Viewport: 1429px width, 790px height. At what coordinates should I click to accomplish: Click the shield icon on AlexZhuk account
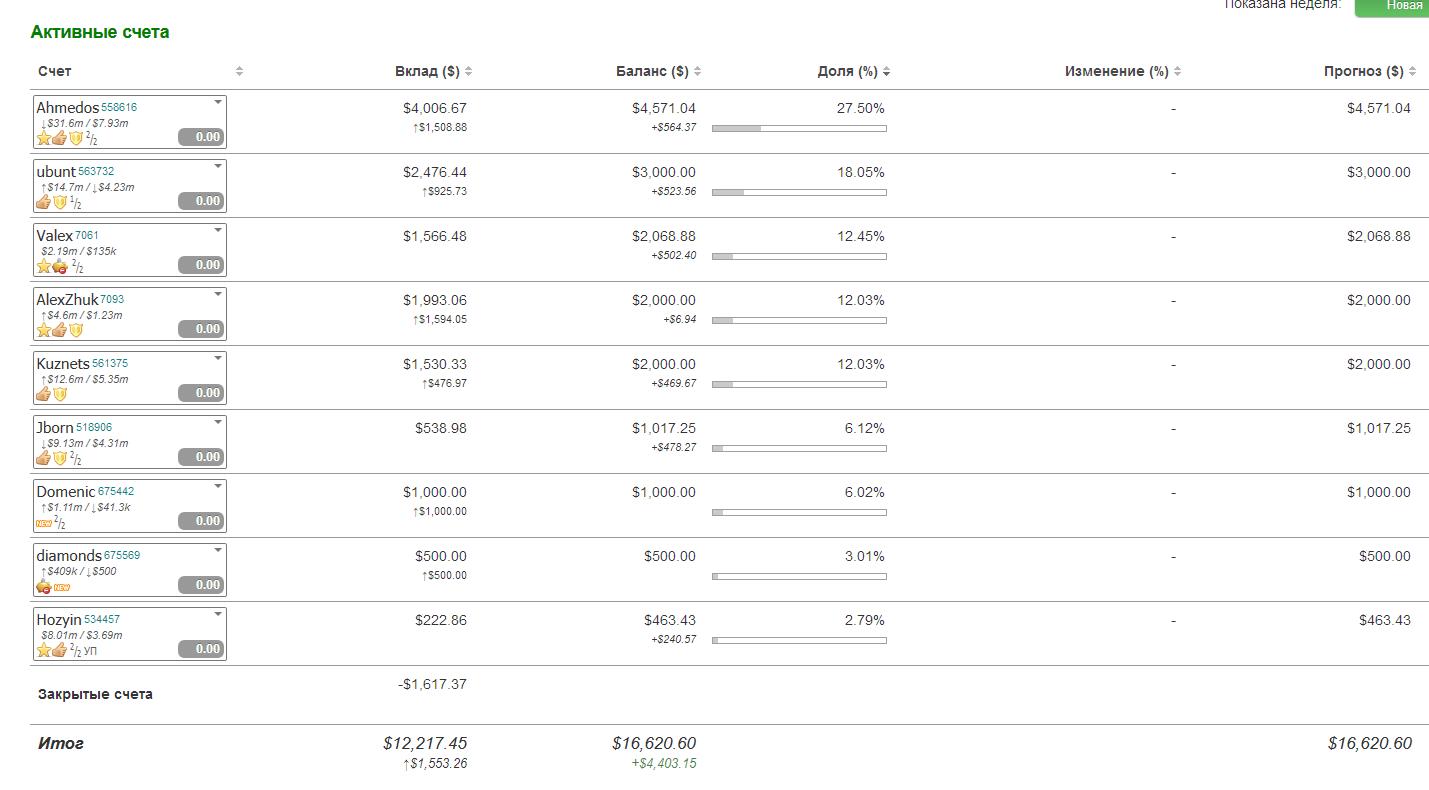point(76,330)
